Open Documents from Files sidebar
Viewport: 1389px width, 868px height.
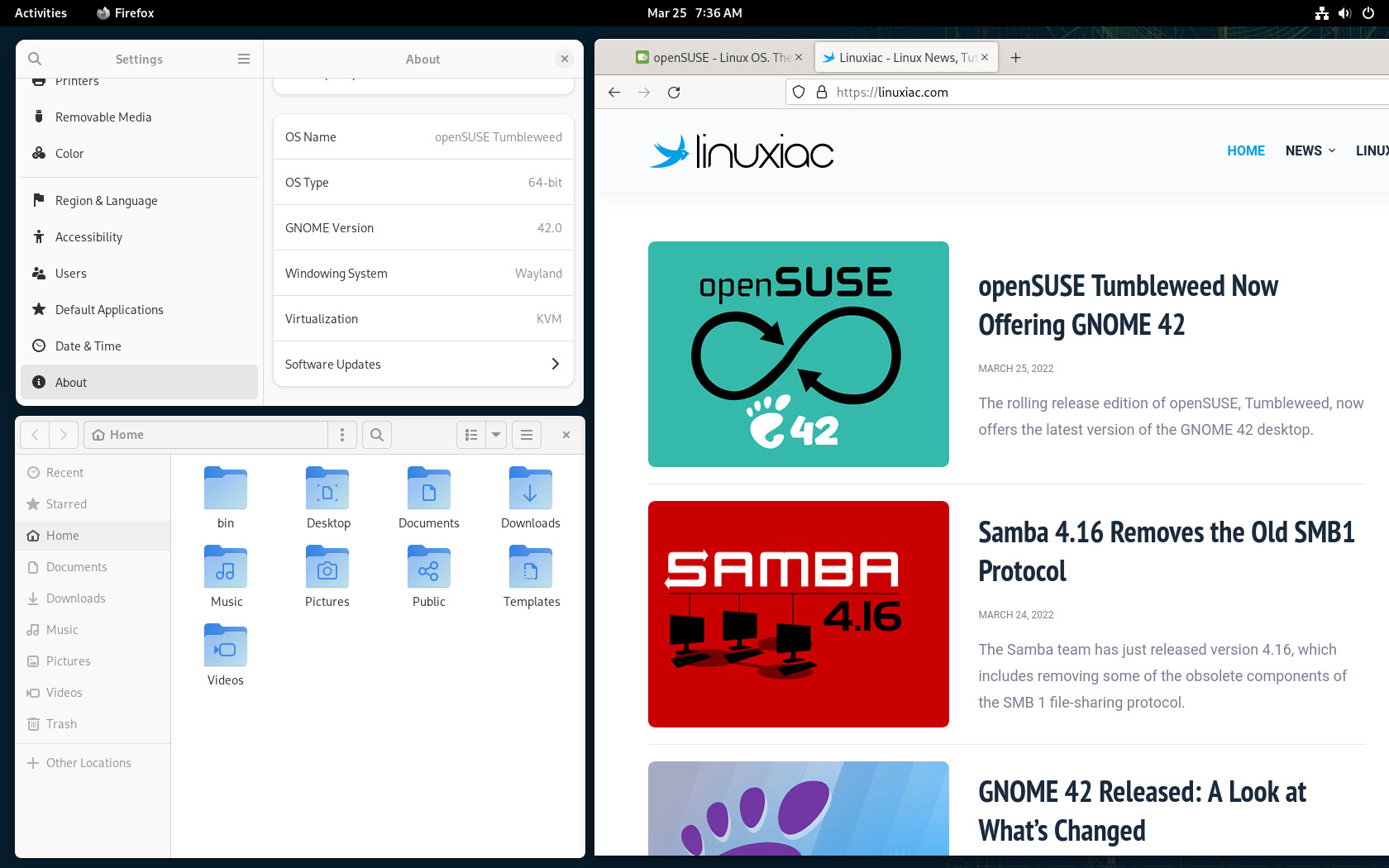tap(93, 567)
